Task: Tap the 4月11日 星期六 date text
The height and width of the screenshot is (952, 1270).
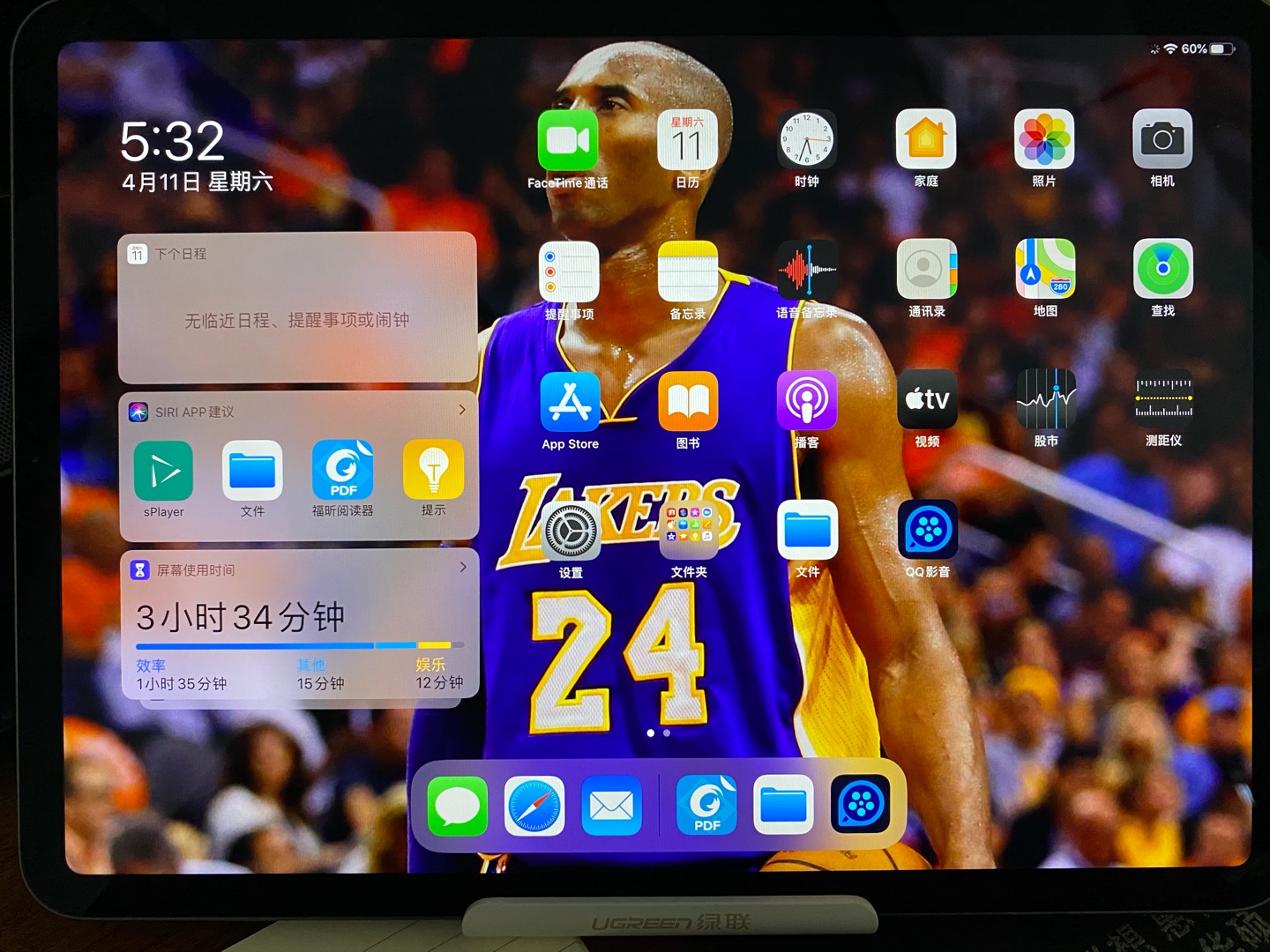Action: click(x=198, y=182)
